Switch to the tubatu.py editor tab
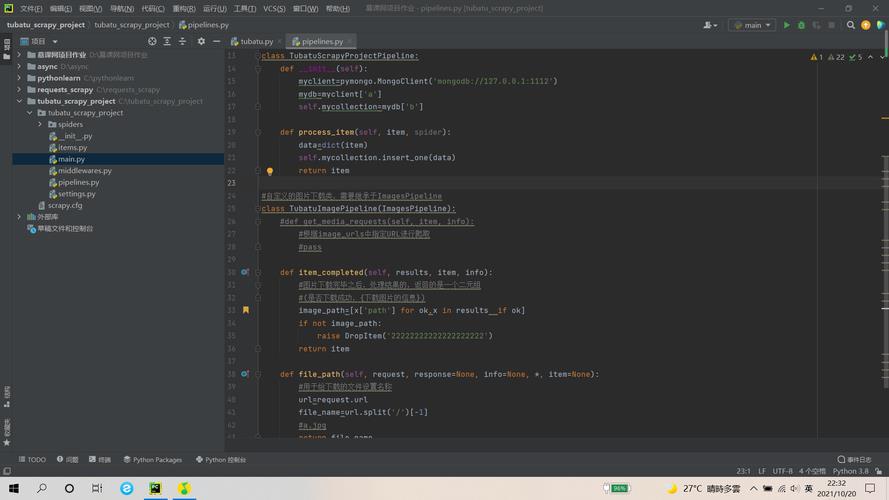 pos(255,42)
